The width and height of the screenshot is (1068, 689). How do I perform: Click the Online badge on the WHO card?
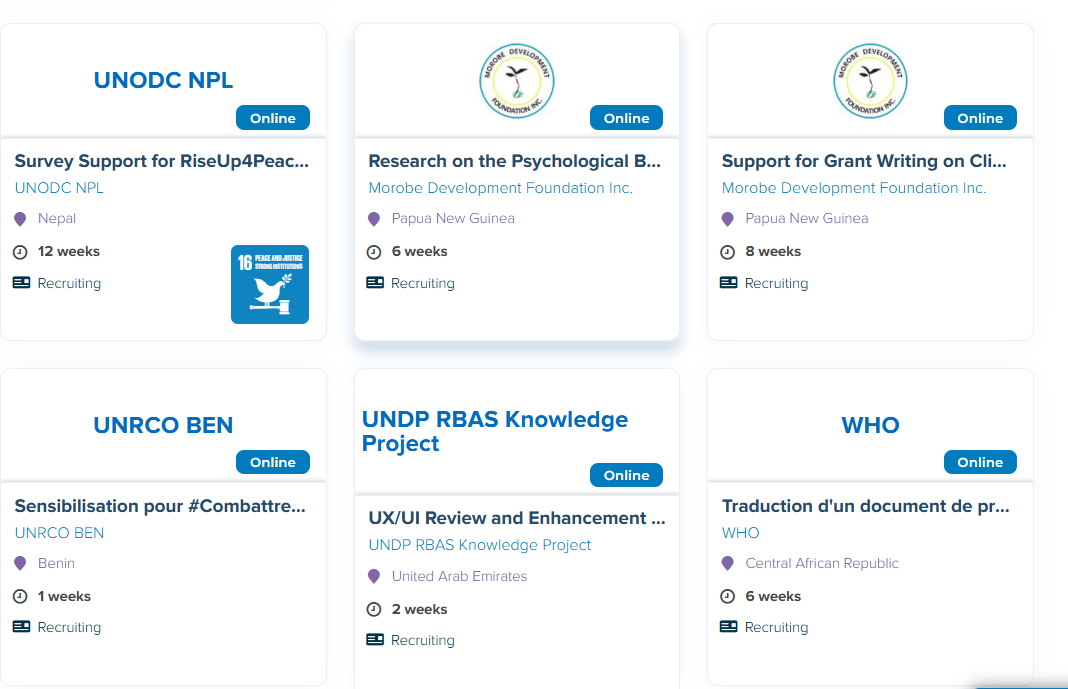[980, 462]
